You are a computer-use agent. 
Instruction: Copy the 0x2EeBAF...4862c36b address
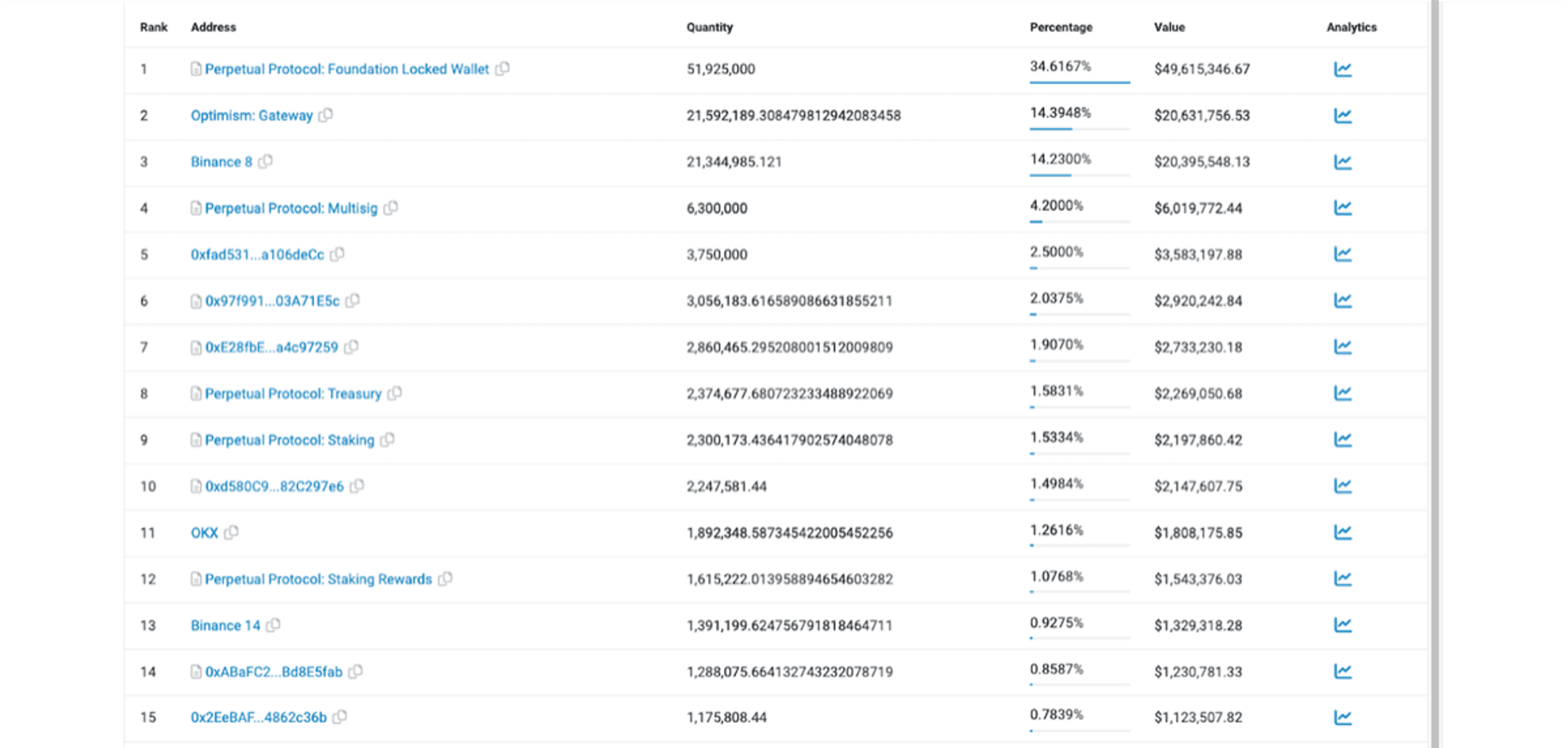coord(339,716)
